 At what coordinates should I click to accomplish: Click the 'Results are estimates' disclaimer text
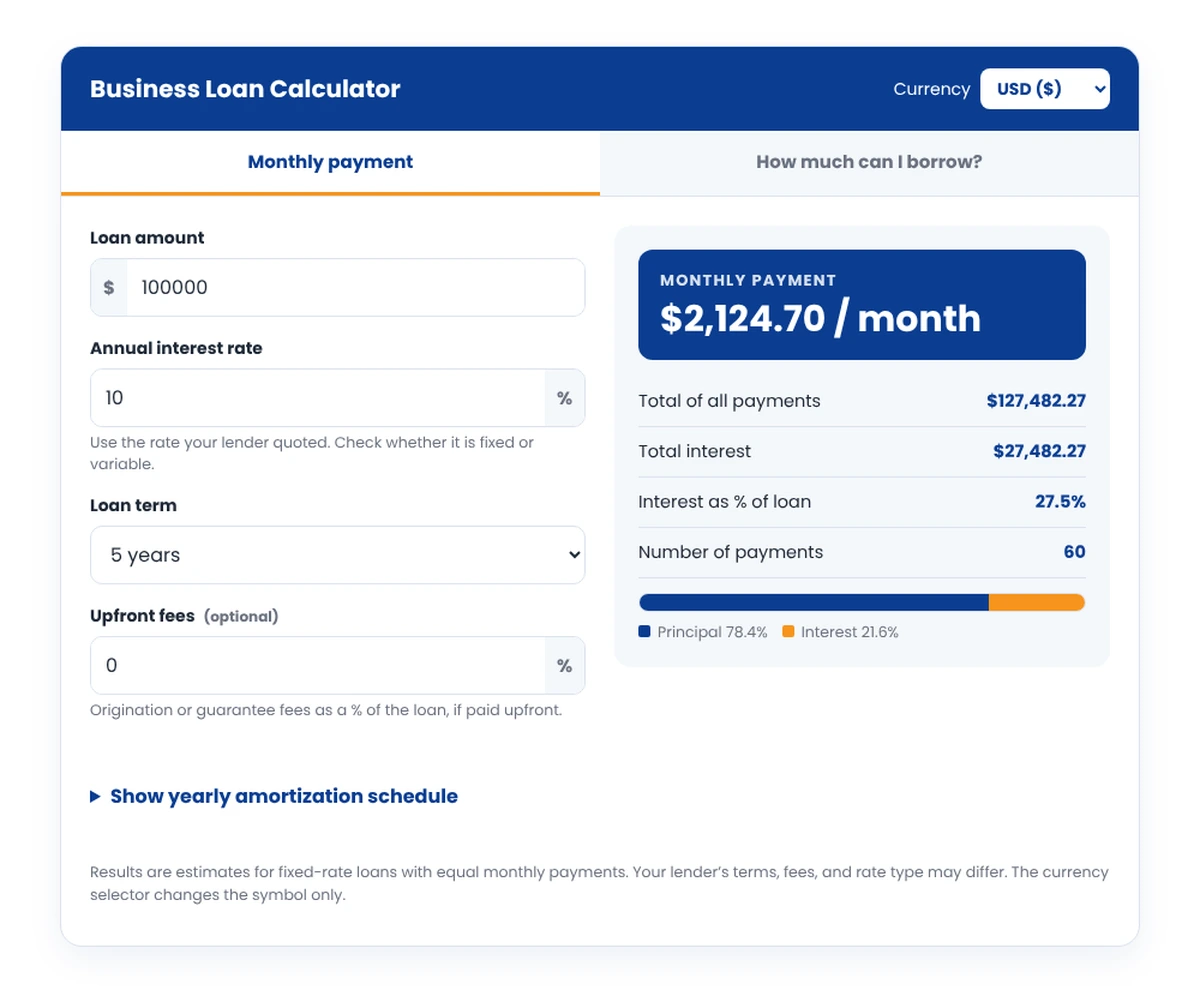tap(599, 884)
